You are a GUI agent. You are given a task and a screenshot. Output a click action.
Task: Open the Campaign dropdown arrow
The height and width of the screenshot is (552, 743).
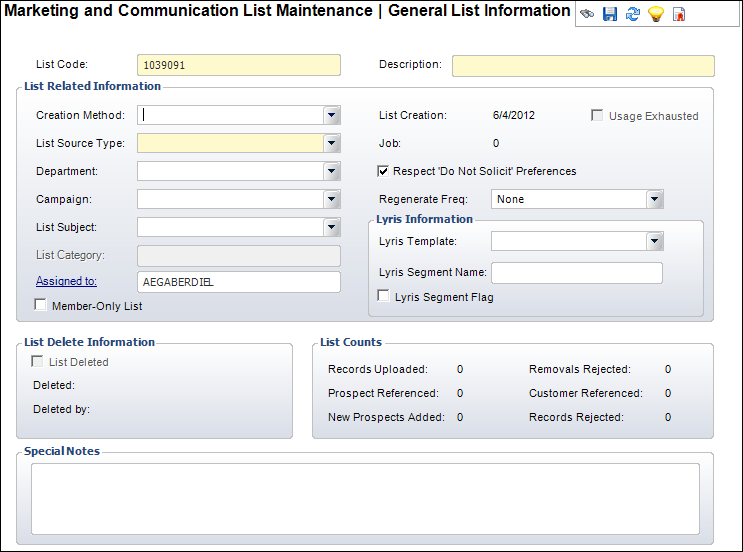click(332, 199)
